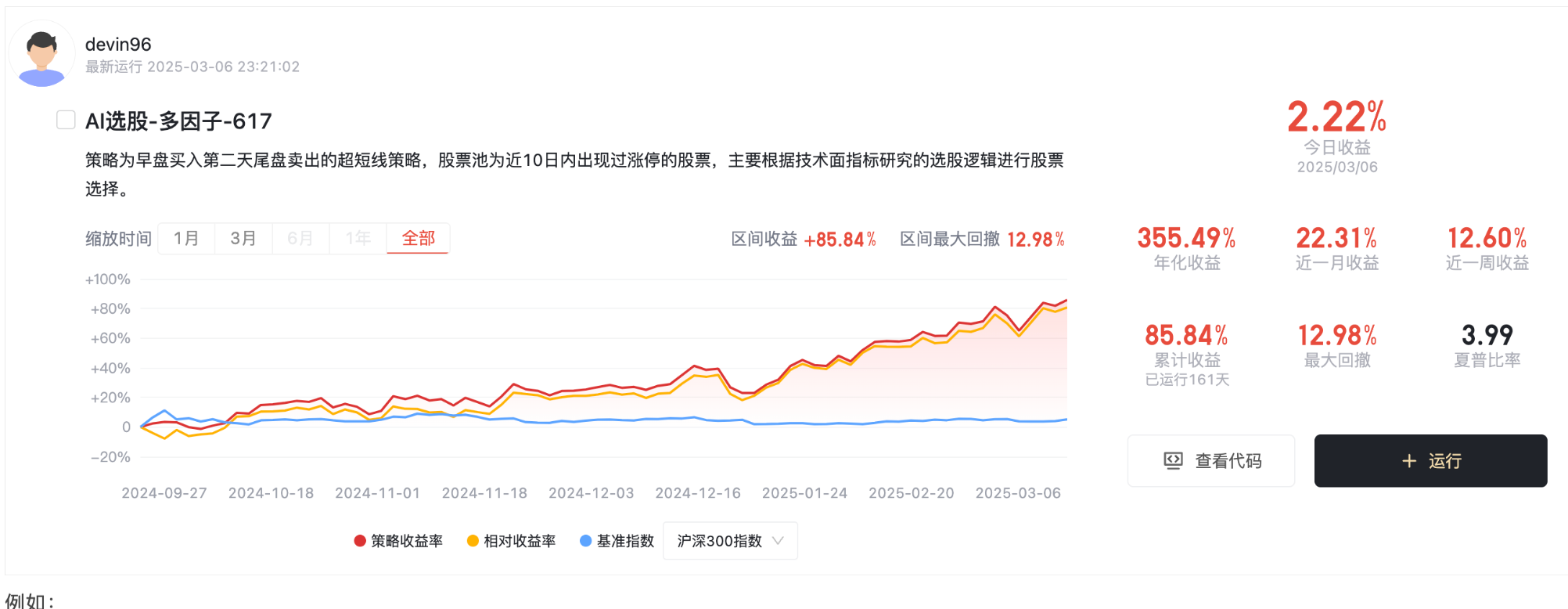Click the chart at date 2024-12-03
The height and width of the screenshot is (609, 1568).
[x=591, y=391]
